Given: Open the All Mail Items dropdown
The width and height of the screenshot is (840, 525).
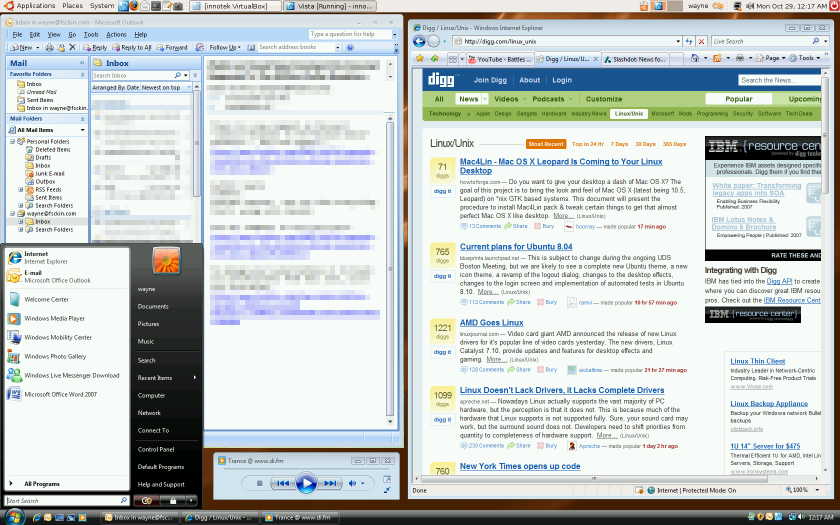Looking at the screenshot, I should pos(82,130).
